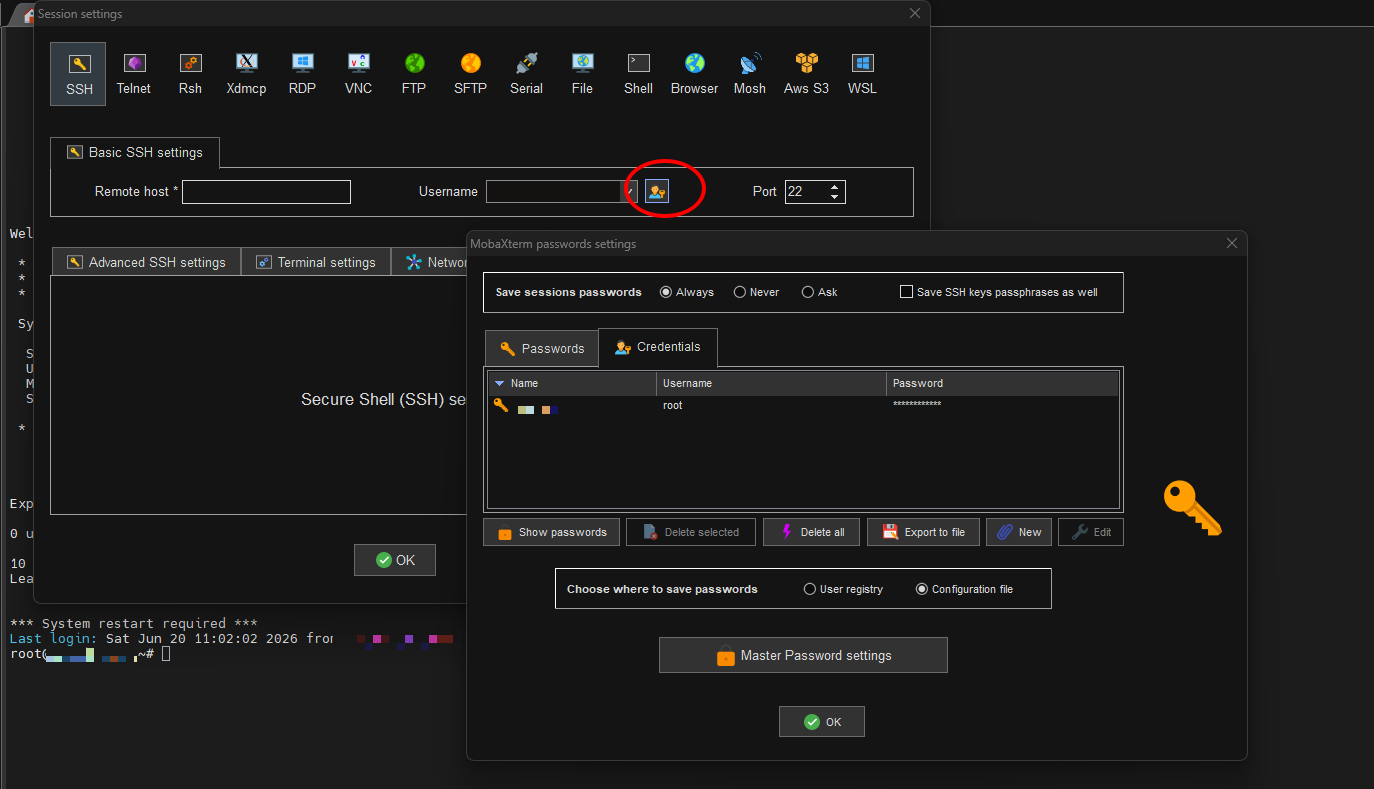Open the Username dropdown arrow

point(631,191)
